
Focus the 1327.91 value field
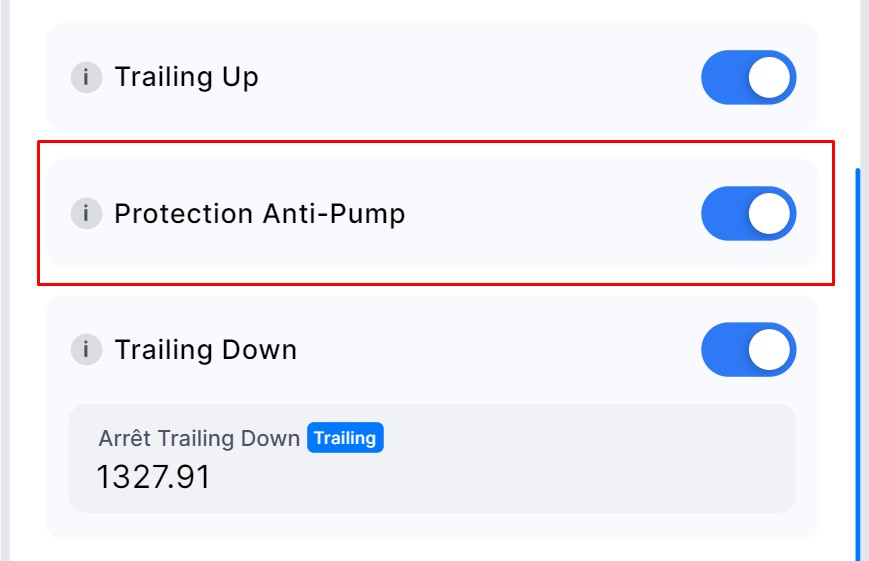coord(154,477)
